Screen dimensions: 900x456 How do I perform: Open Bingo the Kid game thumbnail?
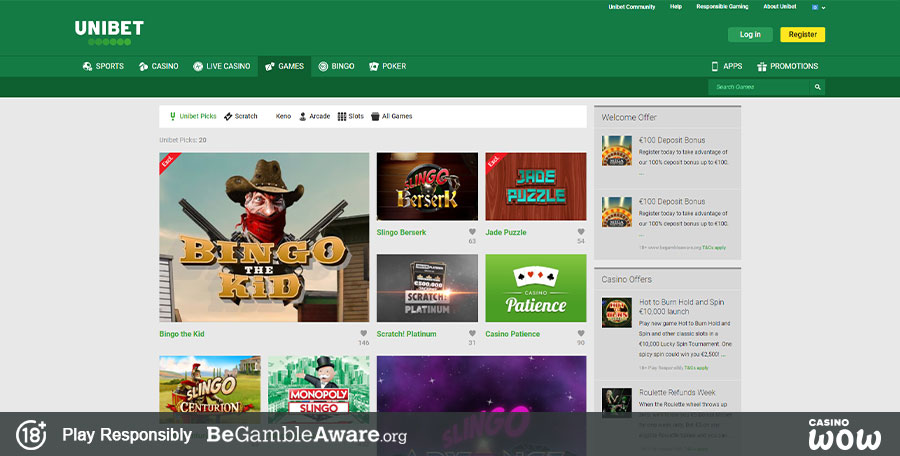point(264,237)
